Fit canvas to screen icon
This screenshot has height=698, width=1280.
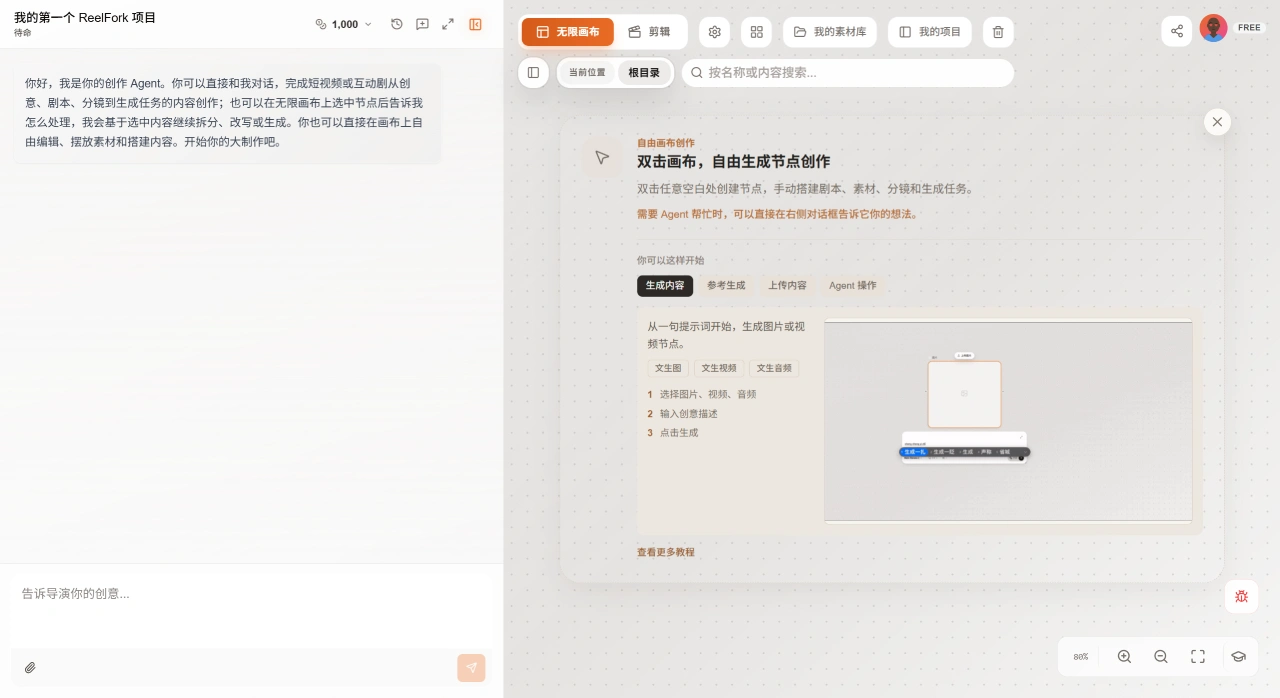tap(1198, 657)
